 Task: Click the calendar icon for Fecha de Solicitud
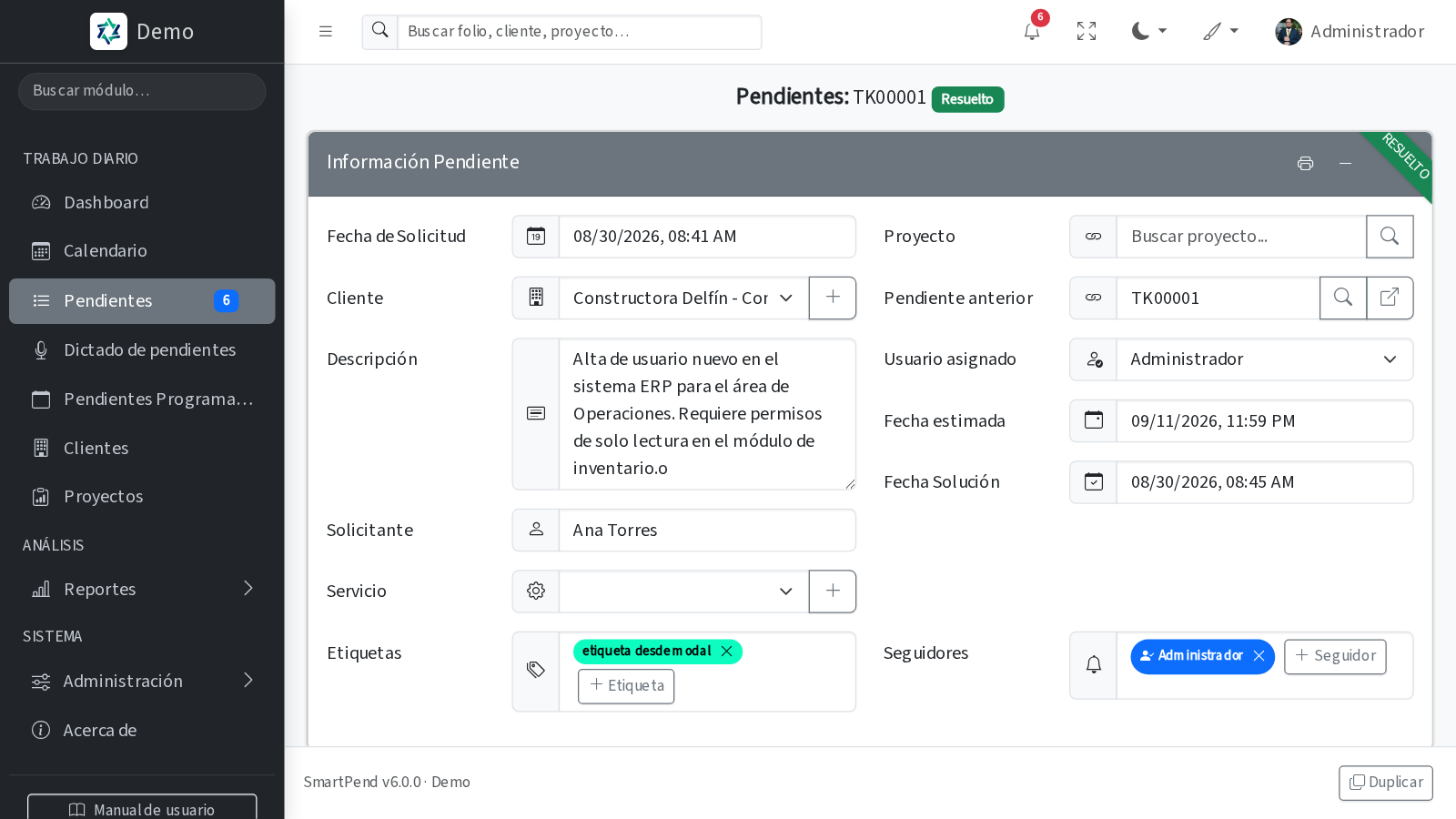(x=536, y=237)
